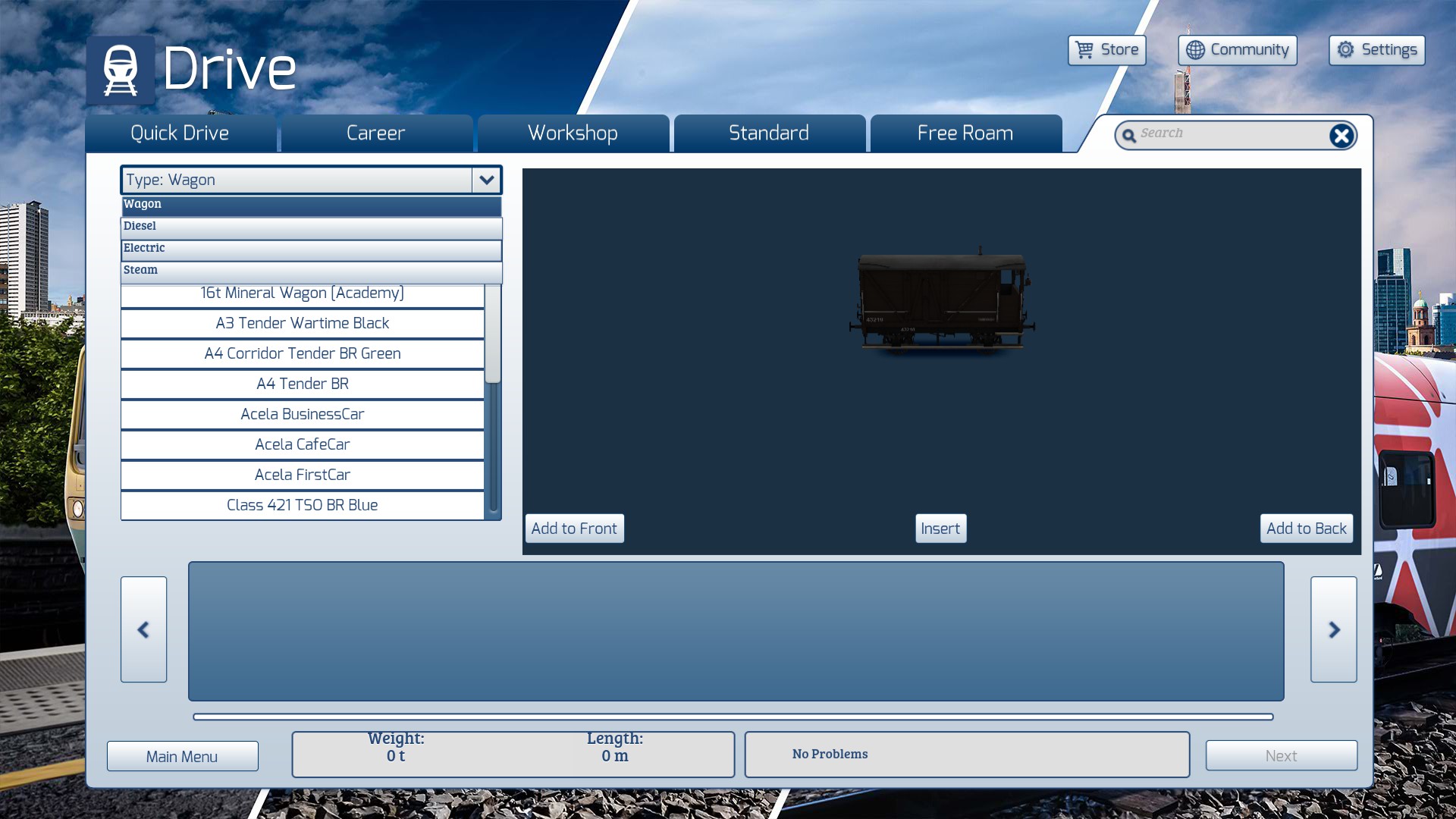Viewport: 1456px width, 819px height.
Task: Expand the Type: Wagon dropdown arrow
Action: [x=486, y=180]
